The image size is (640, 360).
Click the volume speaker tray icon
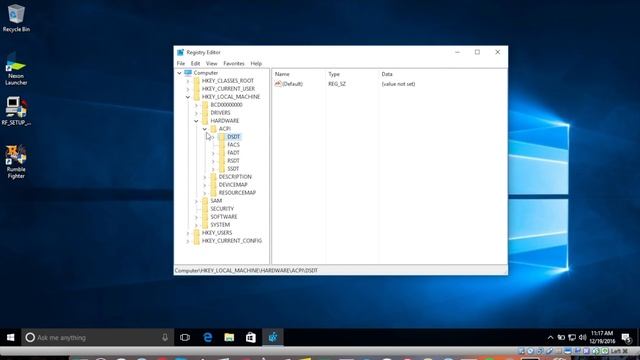(x=582, y=338)
